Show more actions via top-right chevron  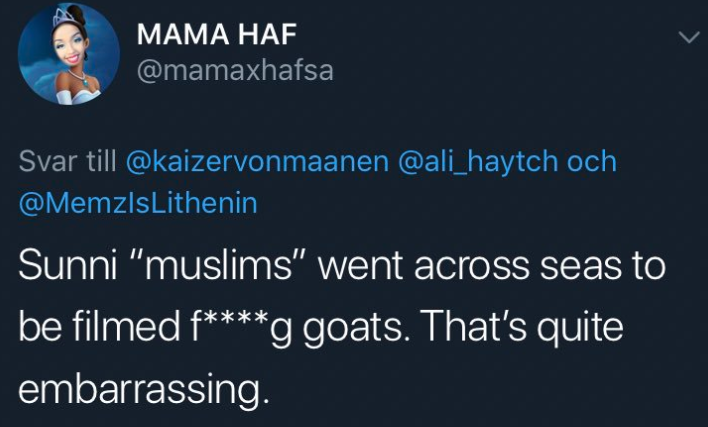coord(687,37)
